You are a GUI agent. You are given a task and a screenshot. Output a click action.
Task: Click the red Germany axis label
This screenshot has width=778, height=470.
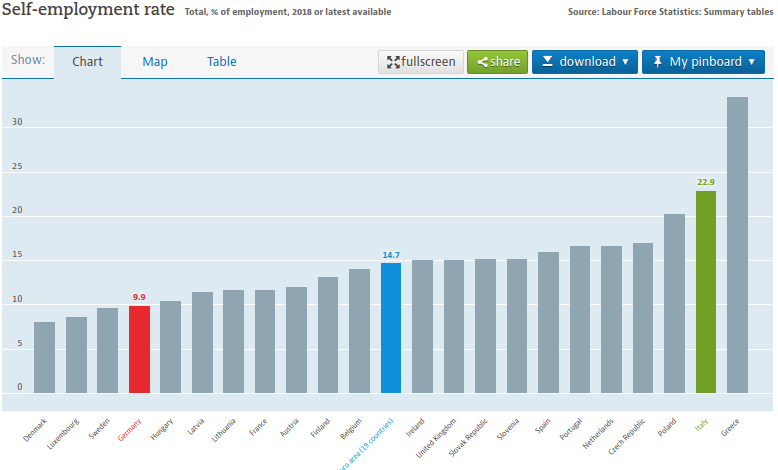click(129, 430)
